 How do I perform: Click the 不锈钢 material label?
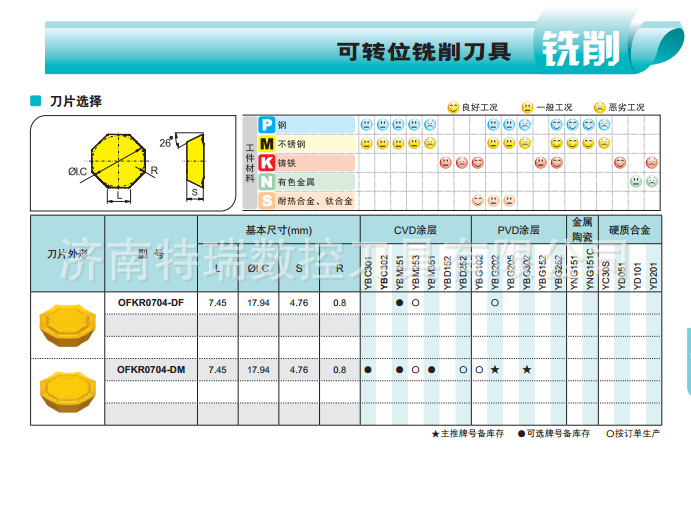(x=291, y=144)
